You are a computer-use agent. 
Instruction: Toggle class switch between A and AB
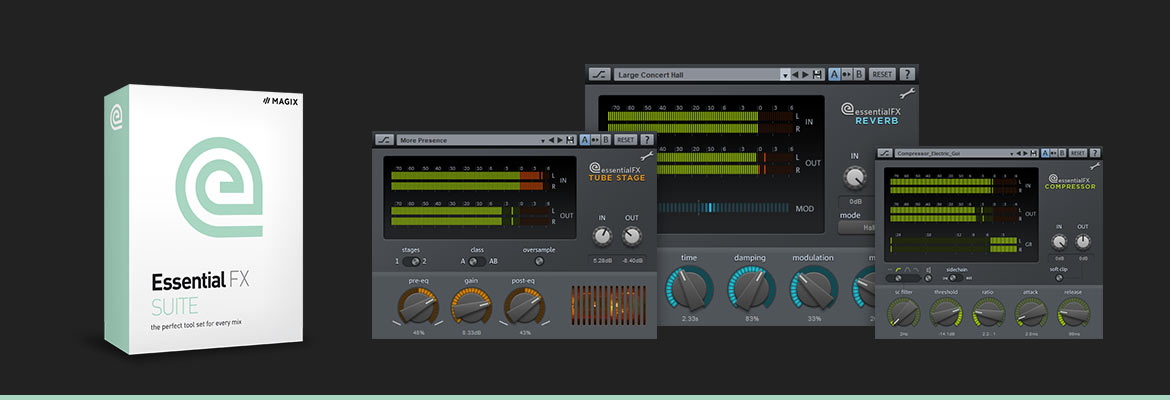point(478,261)
